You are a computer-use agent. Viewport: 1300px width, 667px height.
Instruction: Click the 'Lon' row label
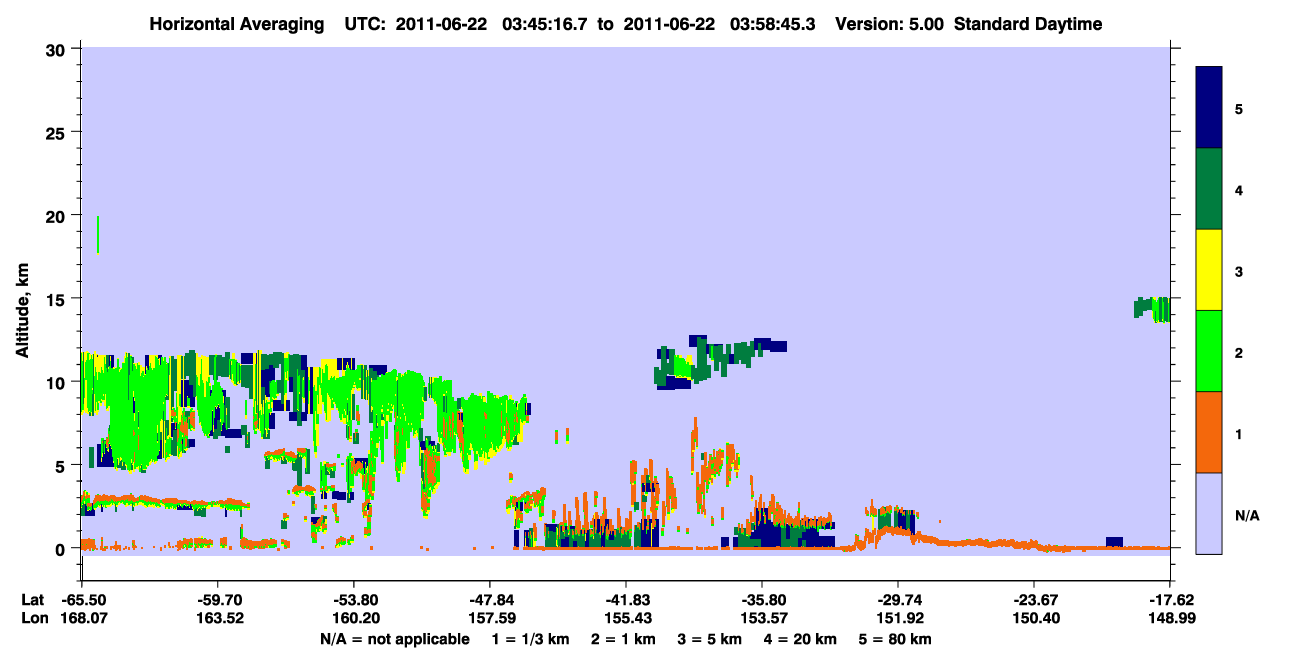(33, 619)
